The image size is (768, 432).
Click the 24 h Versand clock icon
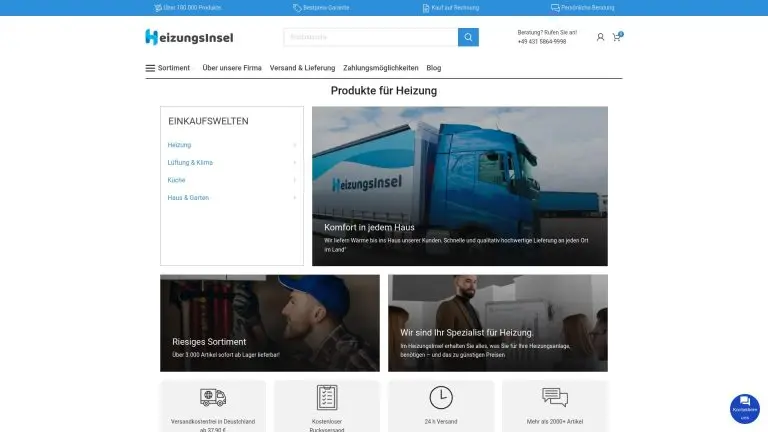[441, 397]
